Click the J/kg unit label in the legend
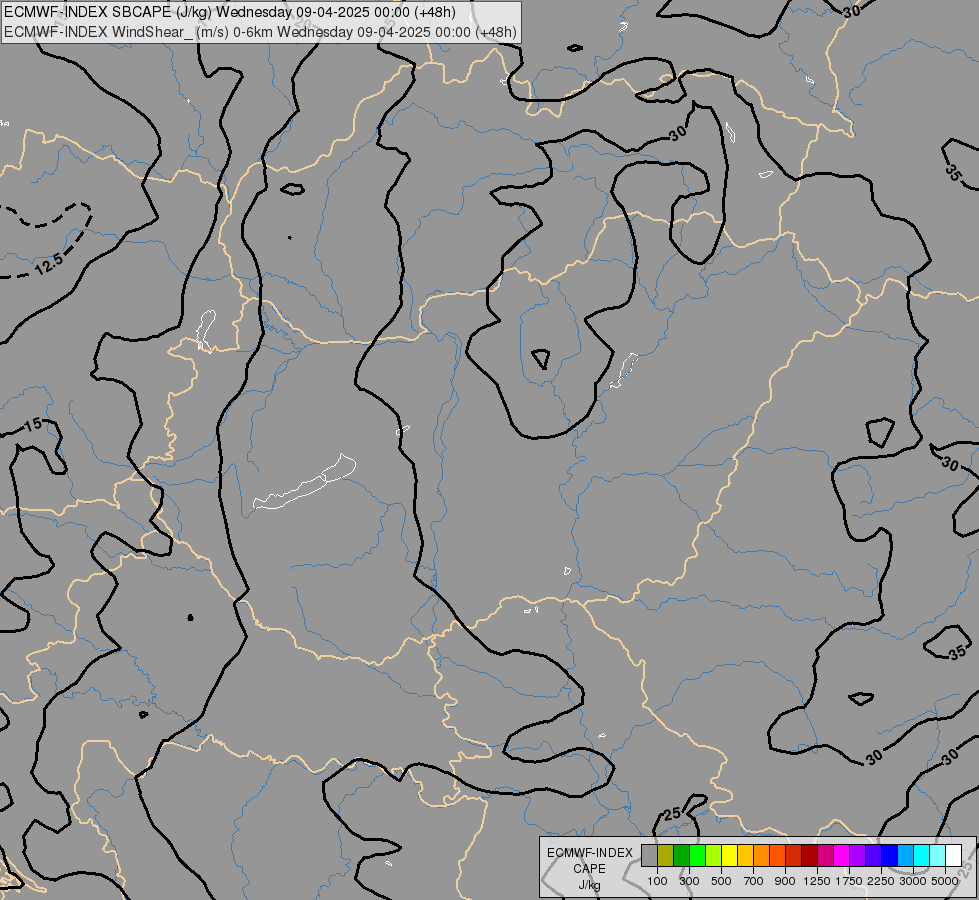This screenshot has height=900, width=979. (589, 885)
